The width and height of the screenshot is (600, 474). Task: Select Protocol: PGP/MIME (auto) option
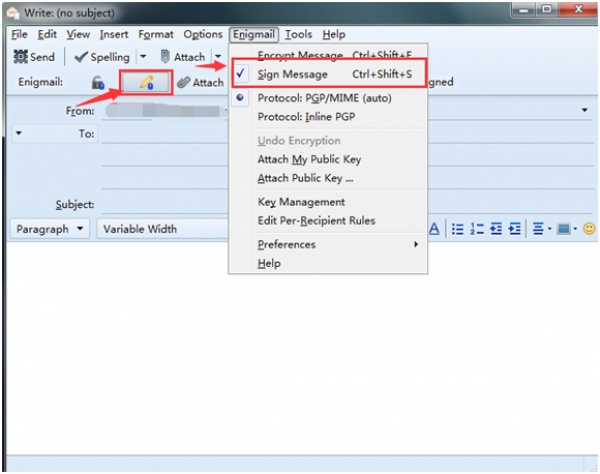coord(328,98)
